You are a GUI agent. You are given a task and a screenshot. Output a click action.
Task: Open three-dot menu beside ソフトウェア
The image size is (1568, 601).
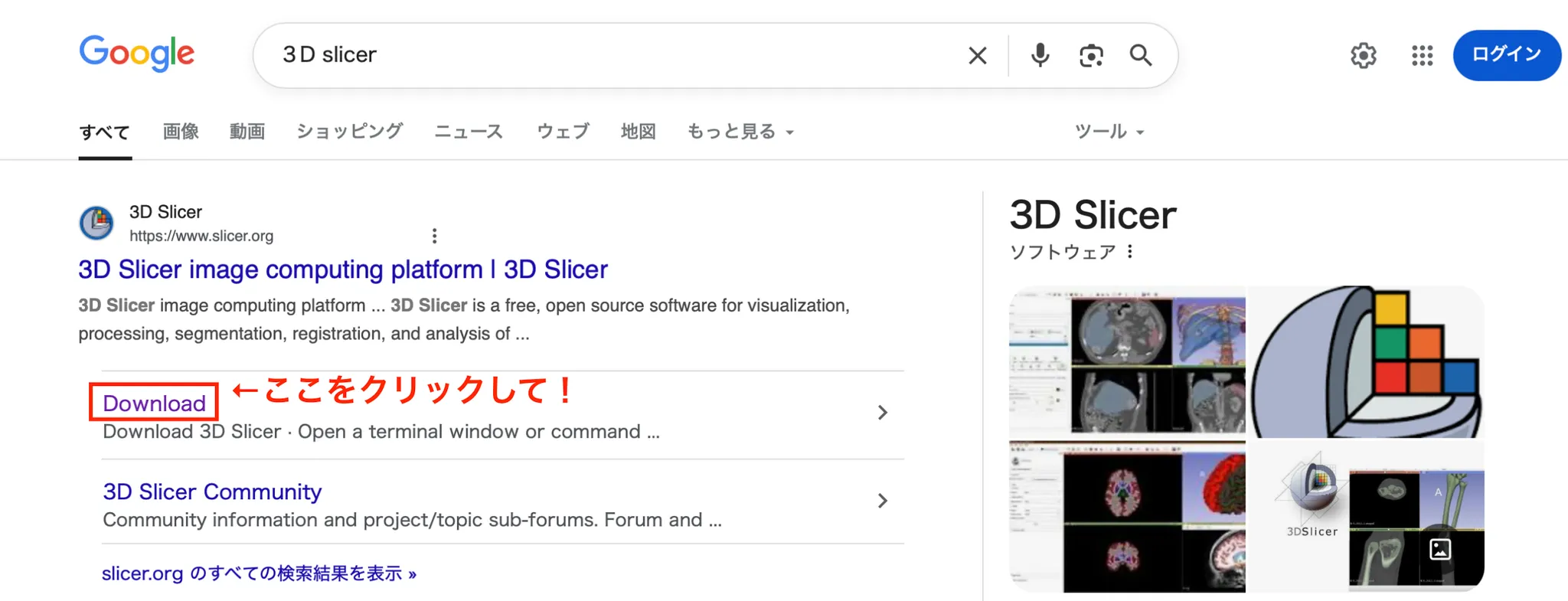coord(1130,251)
